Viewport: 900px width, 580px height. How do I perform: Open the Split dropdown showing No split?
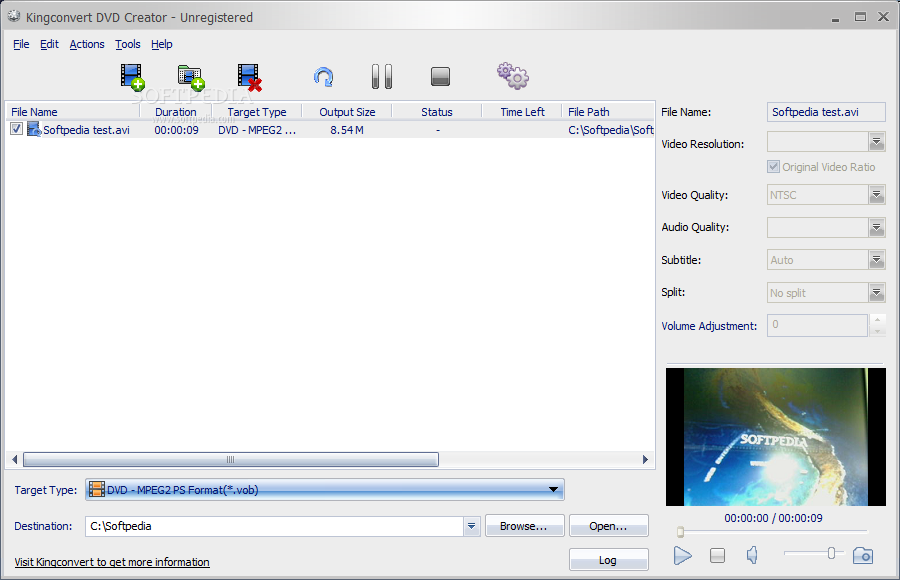[x=876, y=293]
